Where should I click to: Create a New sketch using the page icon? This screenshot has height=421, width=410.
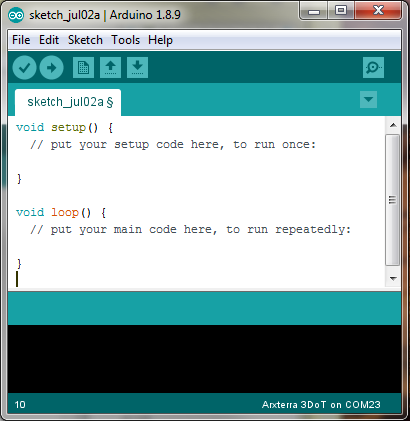coord(83,68)
